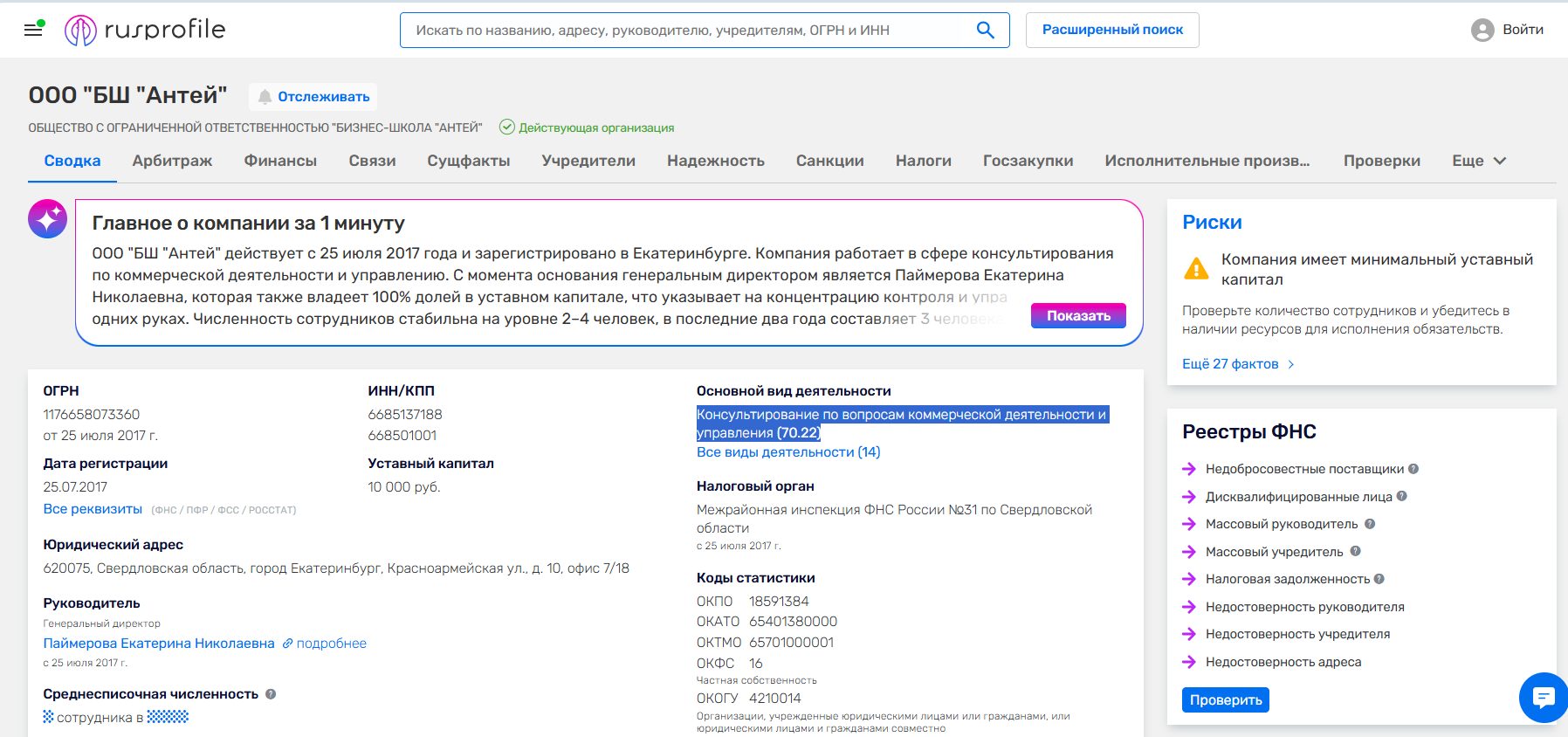Click the search magnifier icon
1568x737 pixels.
985,31
